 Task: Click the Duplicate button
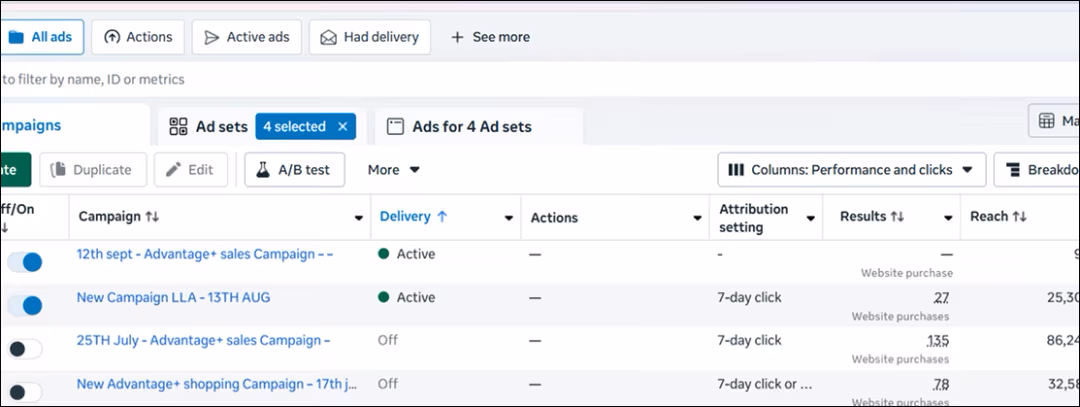[x=93, y=170]
